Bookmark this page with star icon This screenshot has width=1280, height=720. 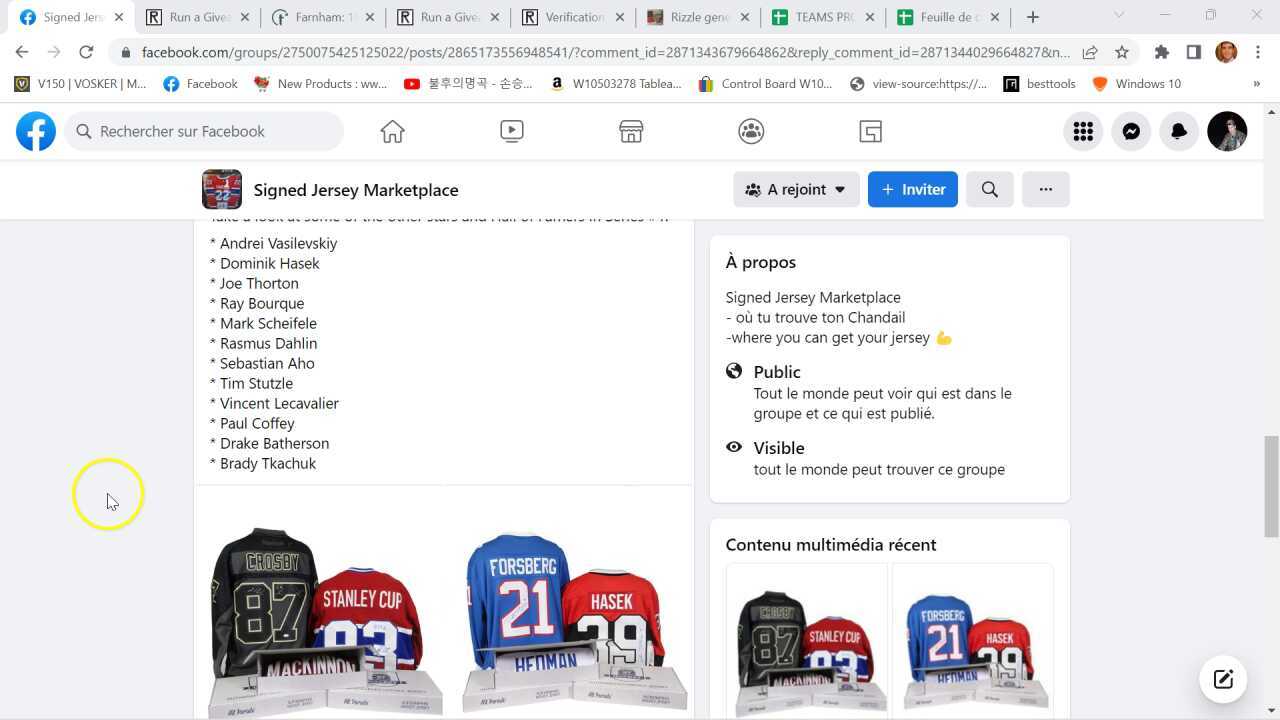1122,52
